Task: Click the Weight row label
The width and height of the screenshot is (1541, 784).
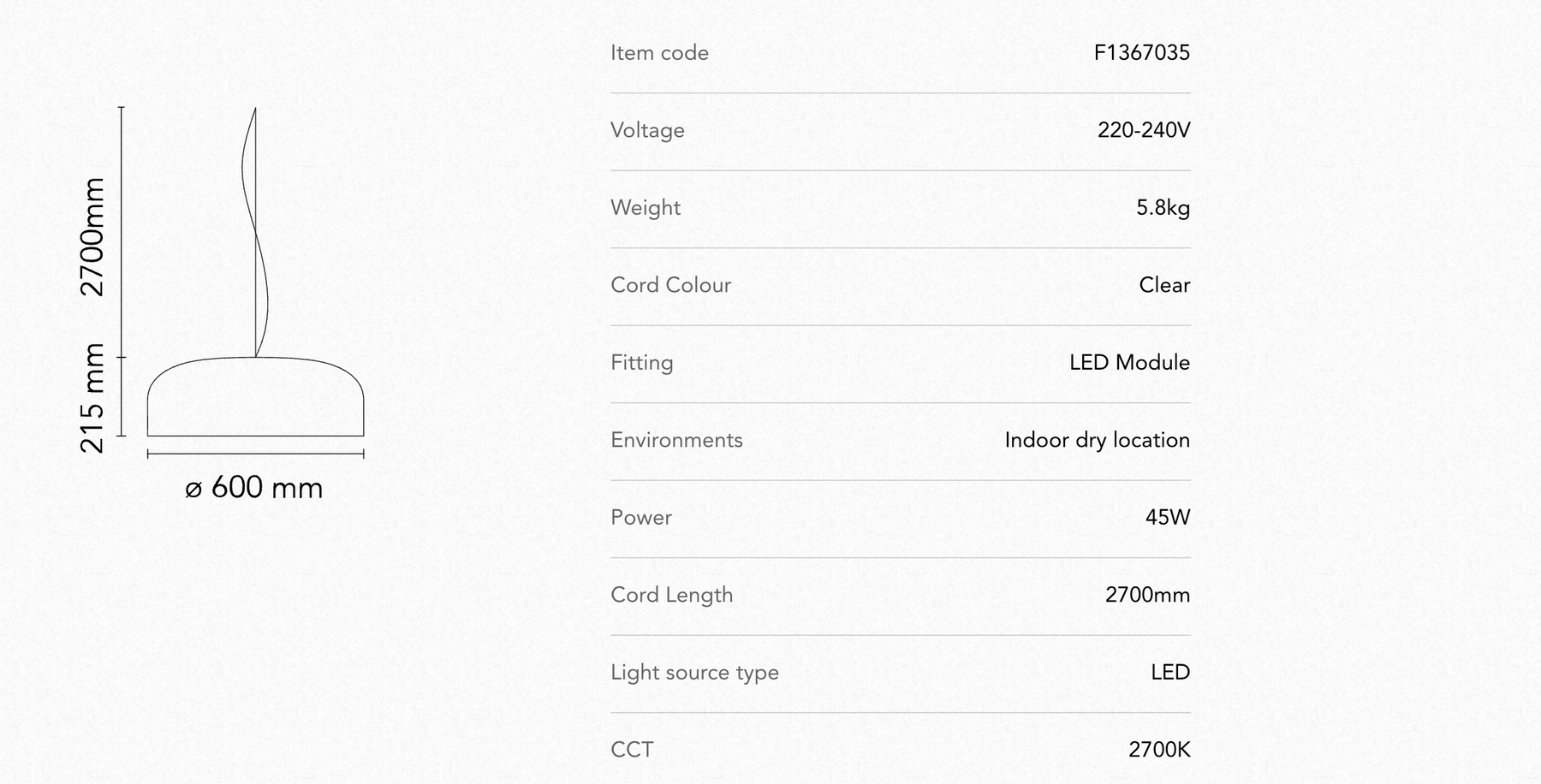Action: pyautogui.click(x=646, y=208)
